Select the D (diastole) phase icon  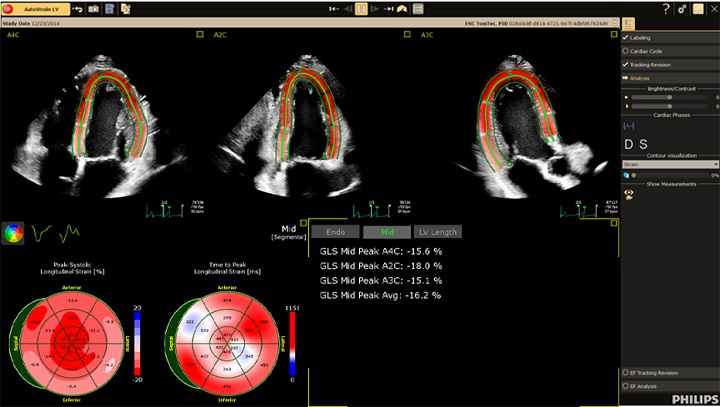click(630, 144)
